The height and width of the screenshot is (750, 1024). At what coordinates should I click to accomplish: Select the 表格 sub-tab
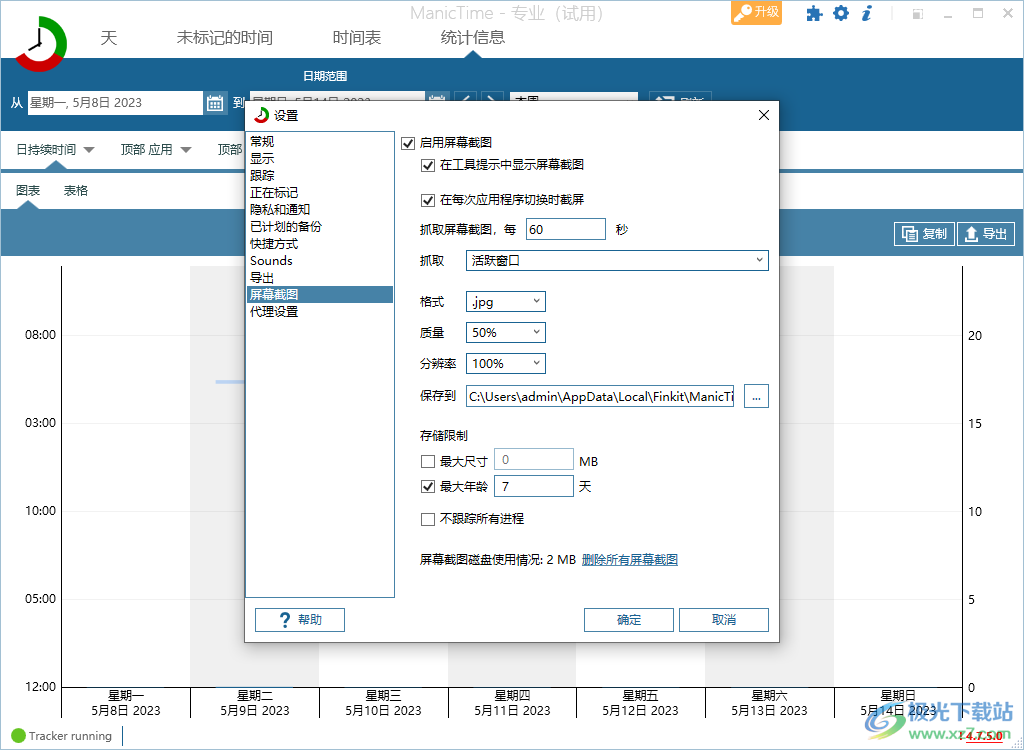76,191
